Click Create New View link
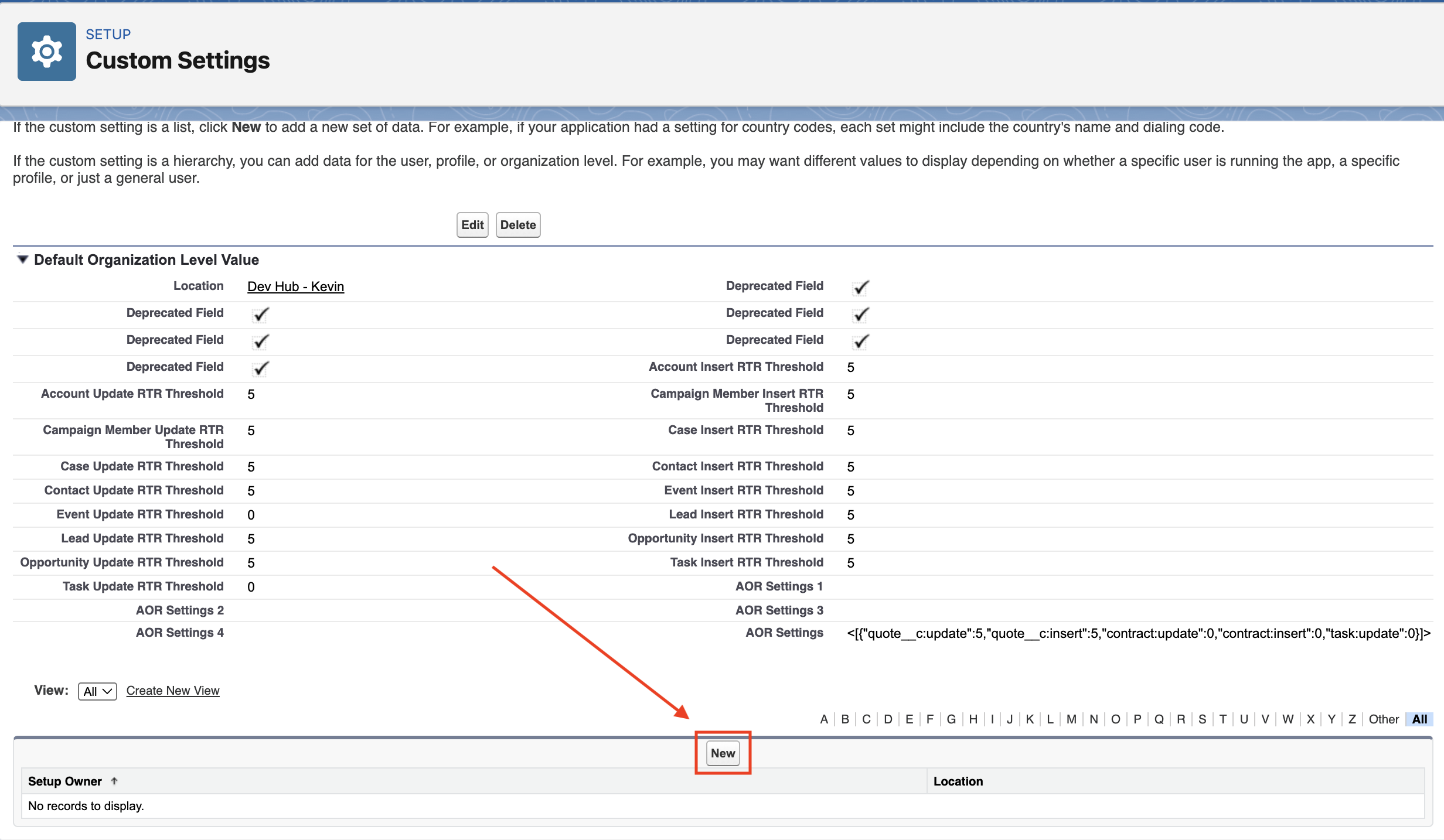This screenshot has width=1444, height=840. coord(173,691)
